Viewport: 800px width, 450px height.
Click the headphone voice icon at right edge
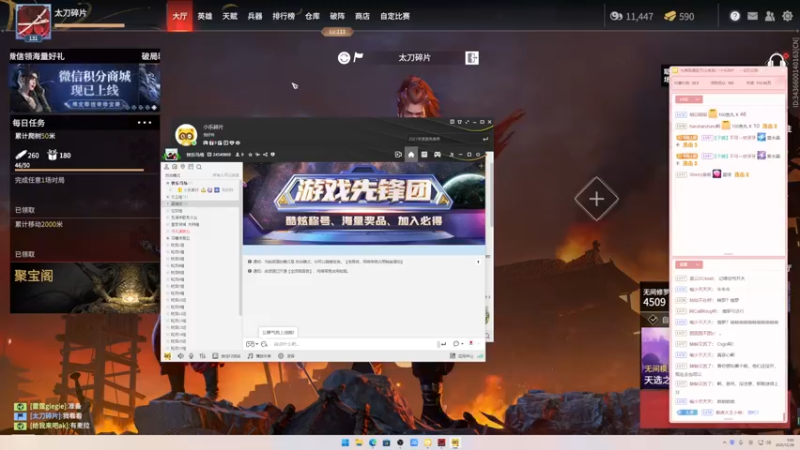(x=776, y=61)
